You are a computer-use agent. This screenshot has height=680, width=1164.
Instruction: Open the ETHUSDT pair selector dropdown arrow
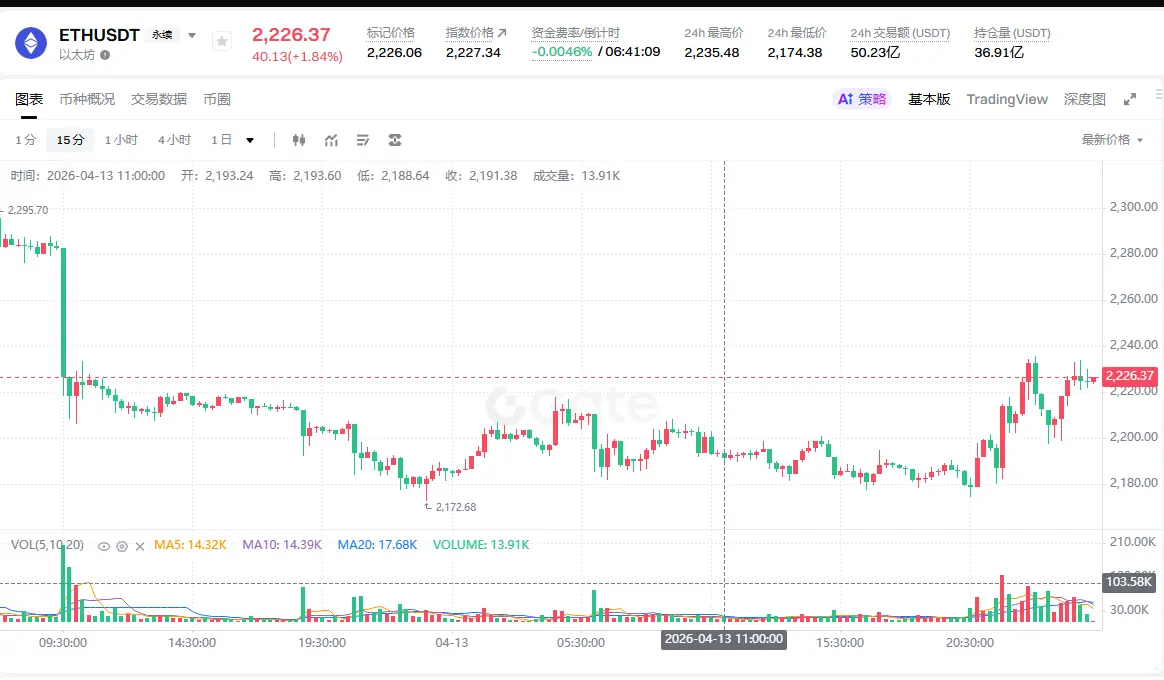[x=192, y=36]
